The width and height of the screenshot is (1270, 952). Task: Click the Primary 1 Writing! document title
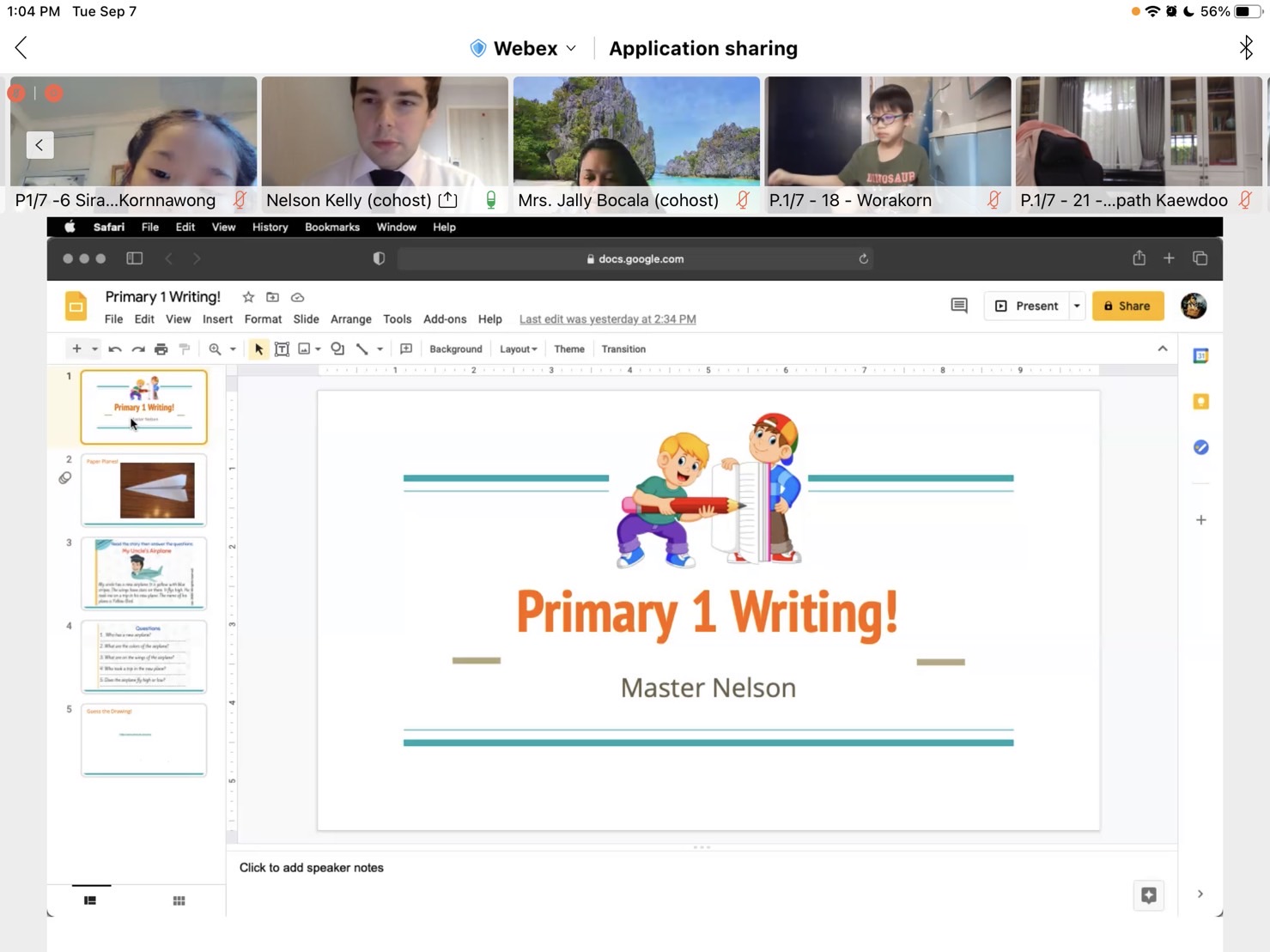tap(163, 297)
